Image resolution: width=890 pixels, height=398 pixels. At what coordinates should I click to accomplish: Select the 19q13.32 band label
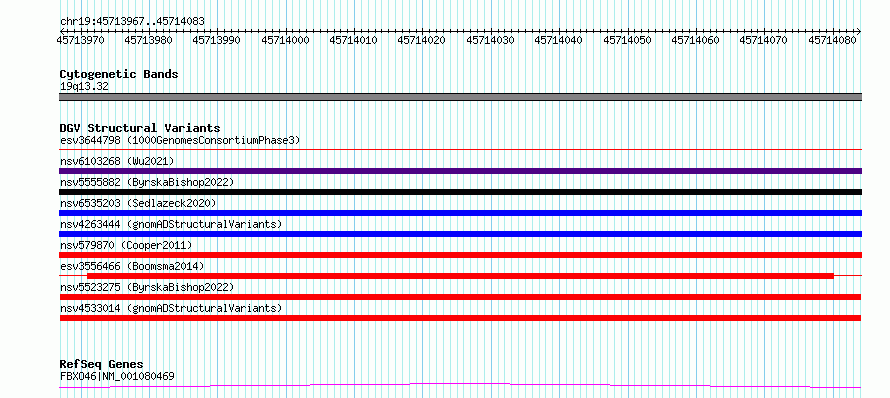[x=84, y=87]
